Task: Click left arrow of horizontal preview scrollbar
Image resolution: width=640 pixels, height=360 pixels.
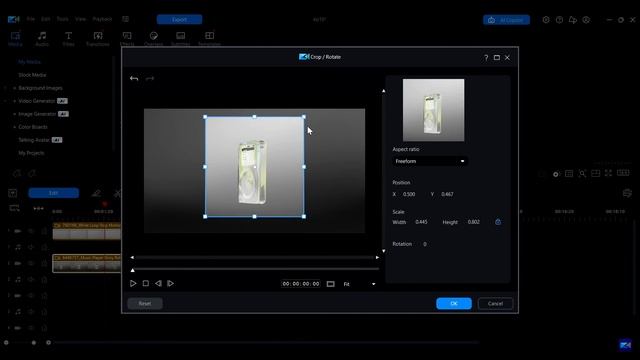Action: click(x=132, y=258)
